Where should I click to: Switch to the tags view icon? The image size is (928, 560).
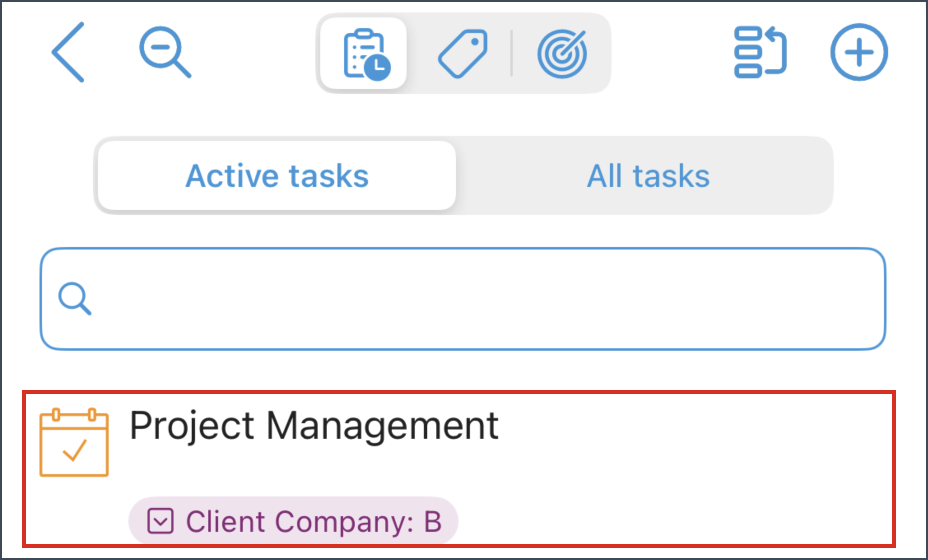point(463,53)
